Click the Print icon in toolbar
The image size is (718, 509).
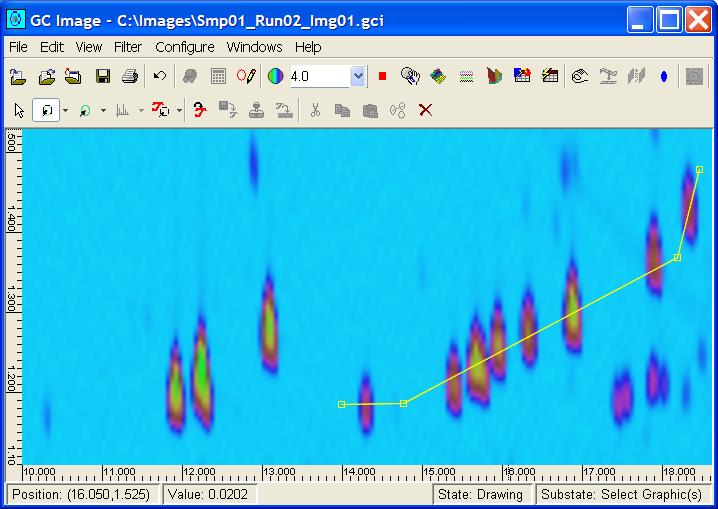129,76
